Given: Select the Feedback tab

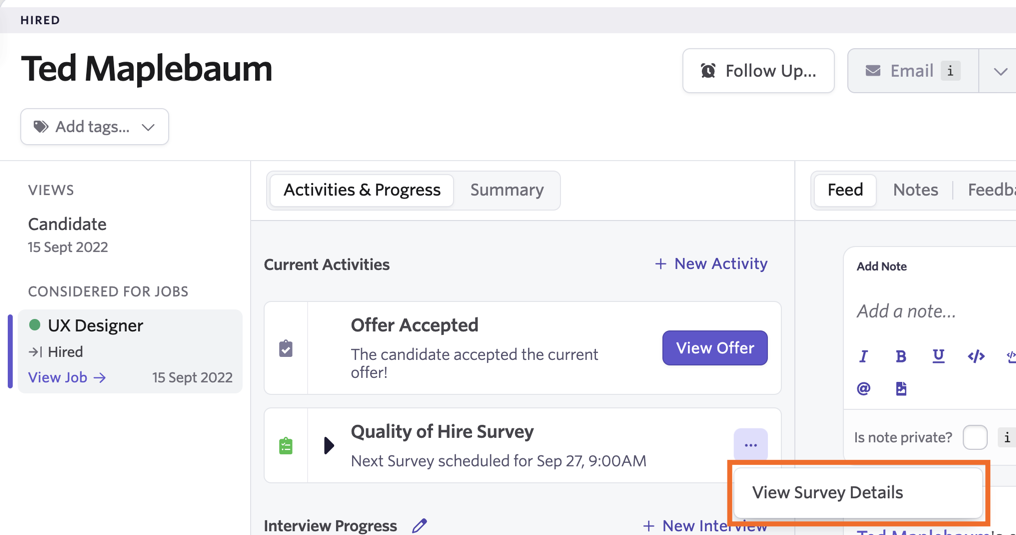Looking at the screenshot, I should [x=991, y=190].
